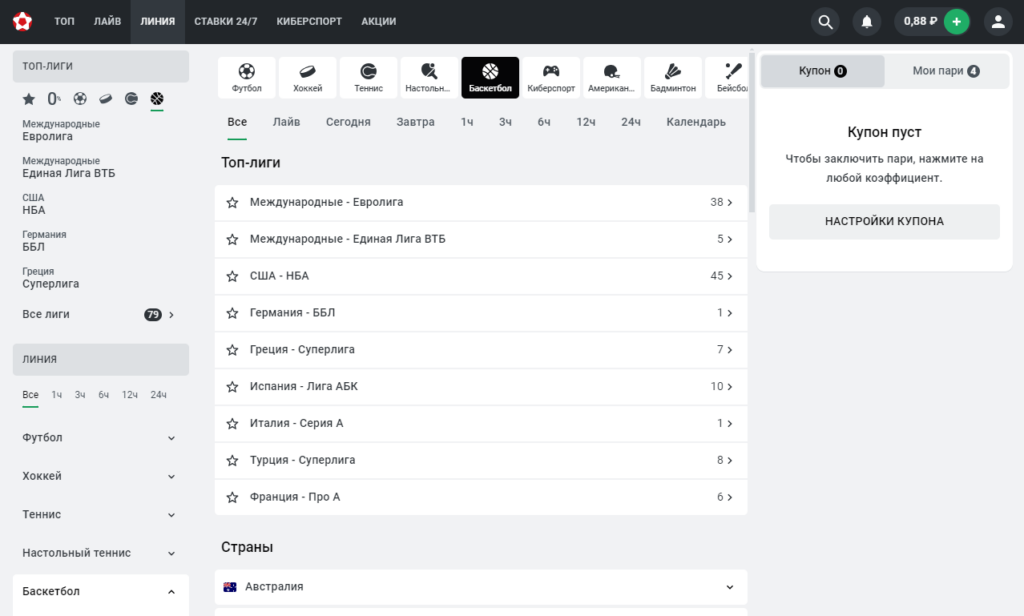Click main list vertical scrollbar

(752, 131)
